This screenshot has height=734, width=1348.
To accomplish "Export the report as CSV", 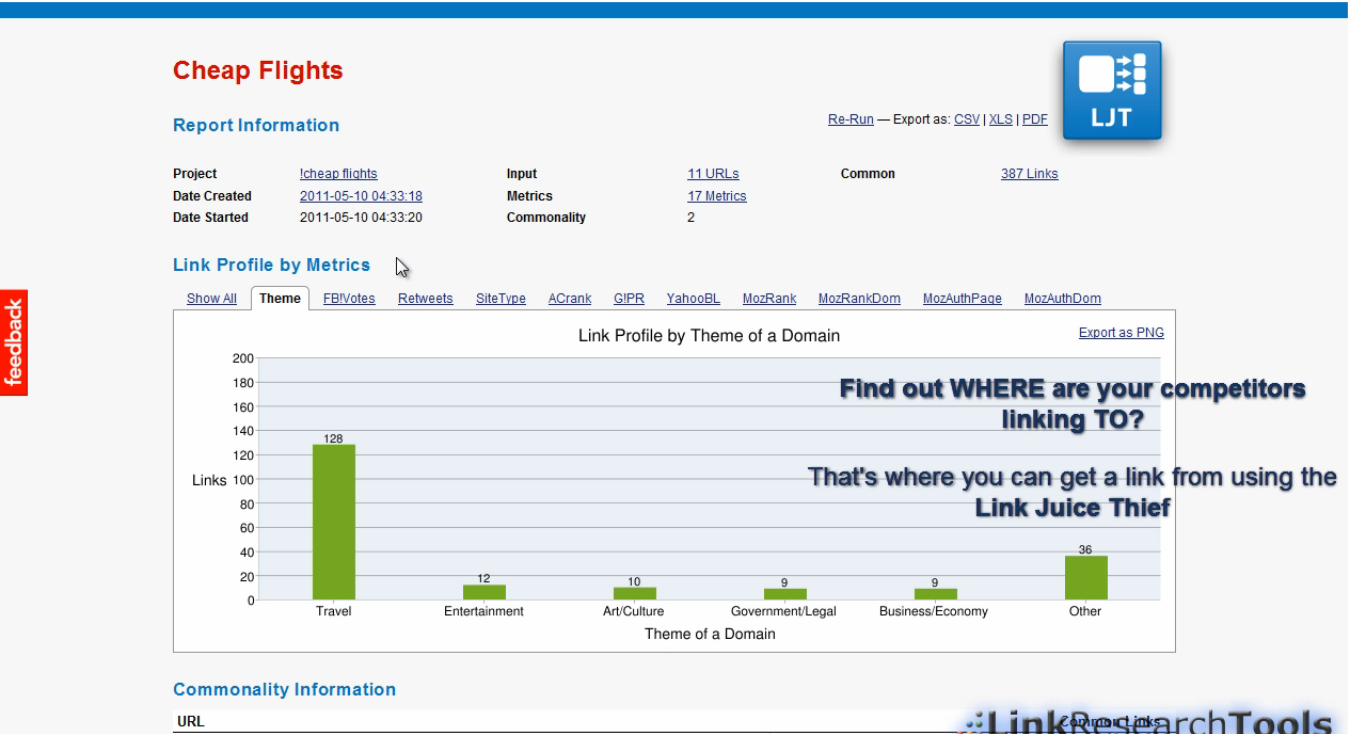I will [x=967, y=119].
